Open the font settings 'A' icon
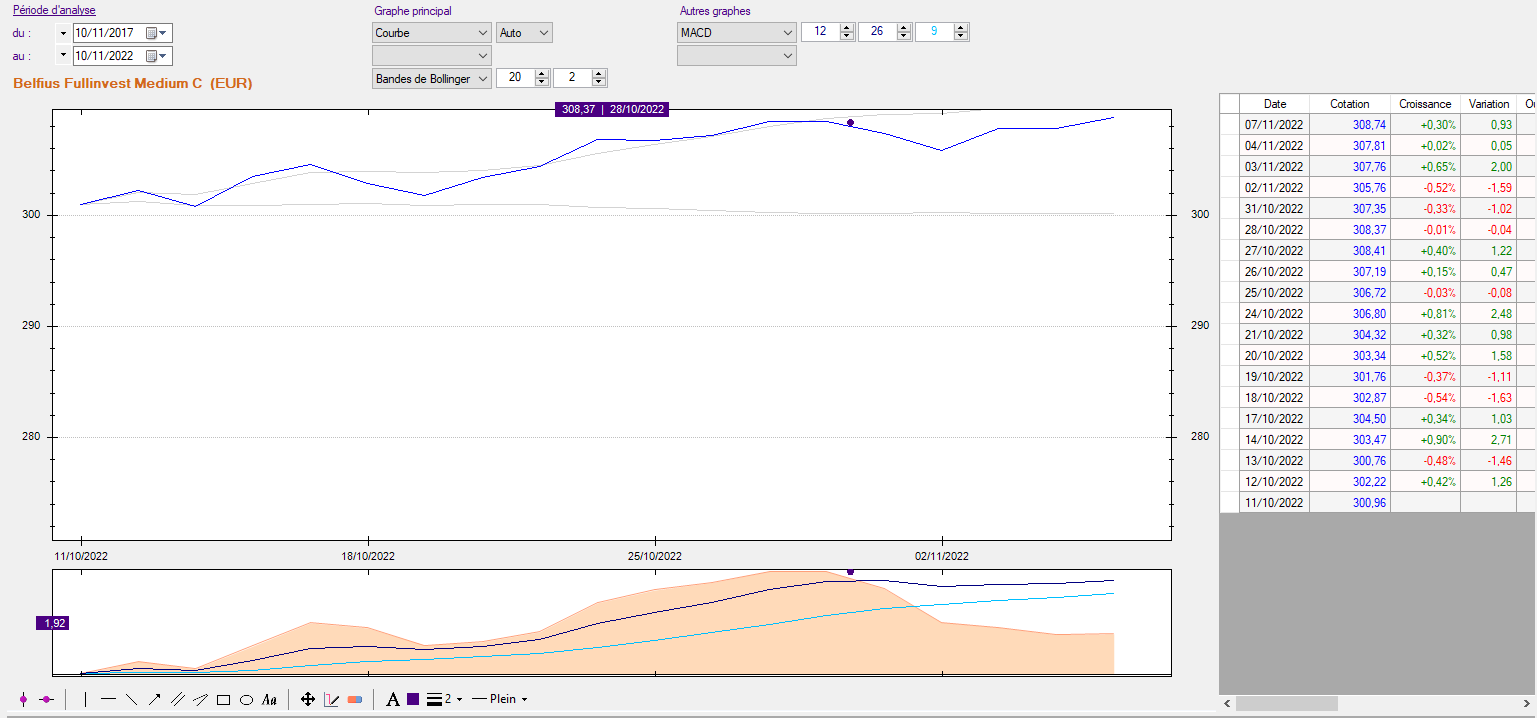The height and width of the screenshot is (718, 1537). tap(393, 699)
